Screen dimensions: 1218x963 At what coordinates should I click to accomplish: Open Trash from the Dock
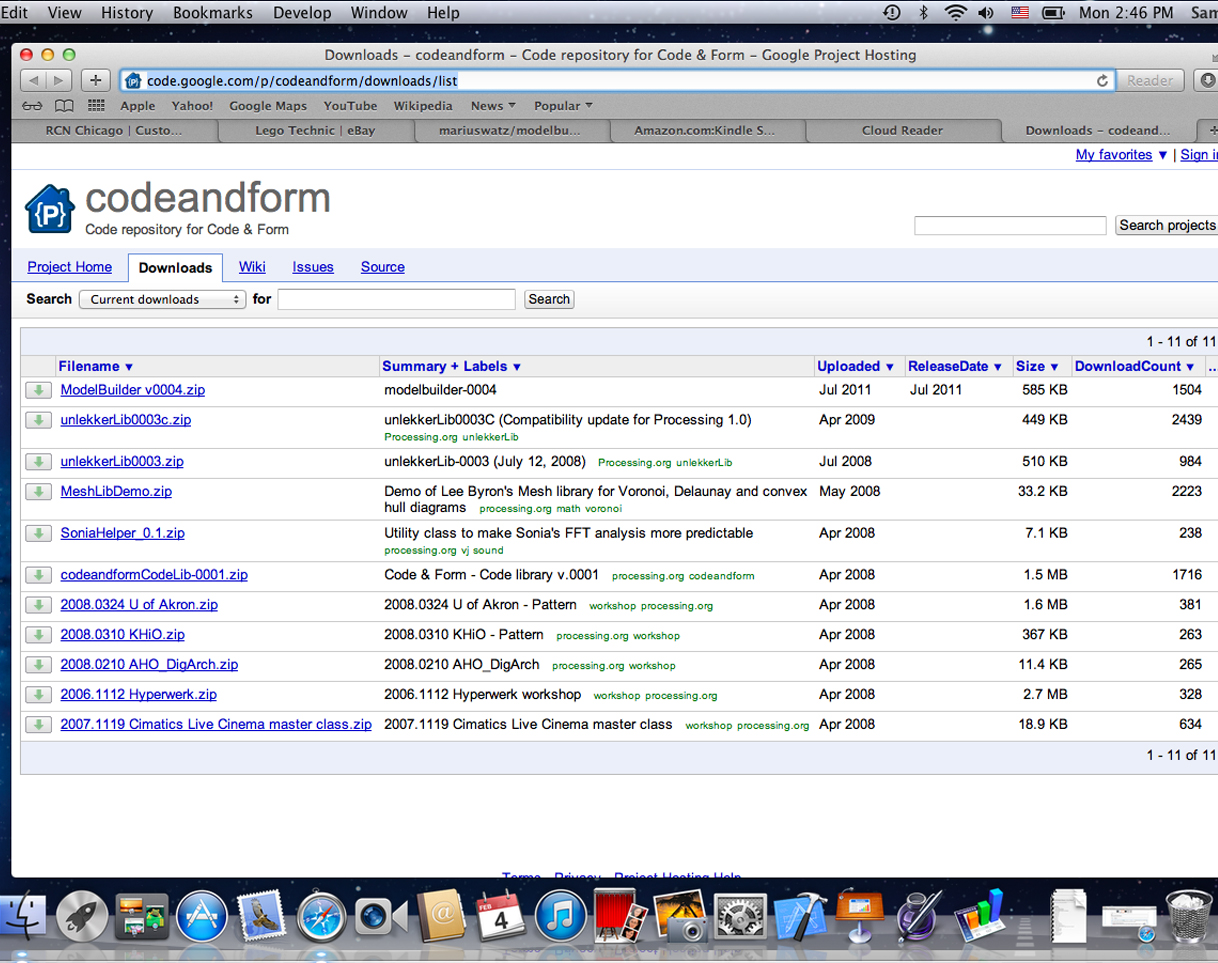click(1189, 917)
